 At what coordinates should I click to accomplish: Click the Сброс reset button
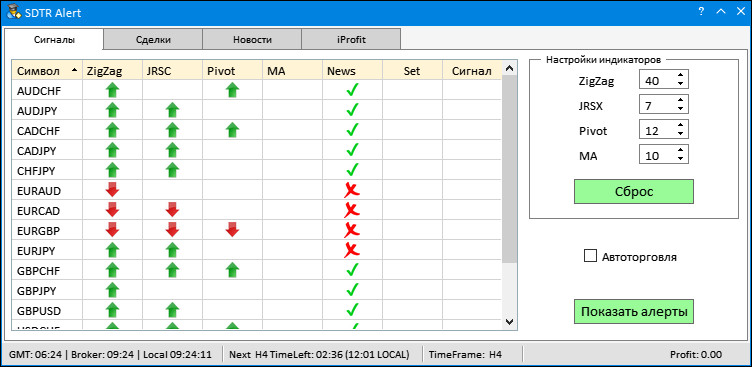[634, 191]
